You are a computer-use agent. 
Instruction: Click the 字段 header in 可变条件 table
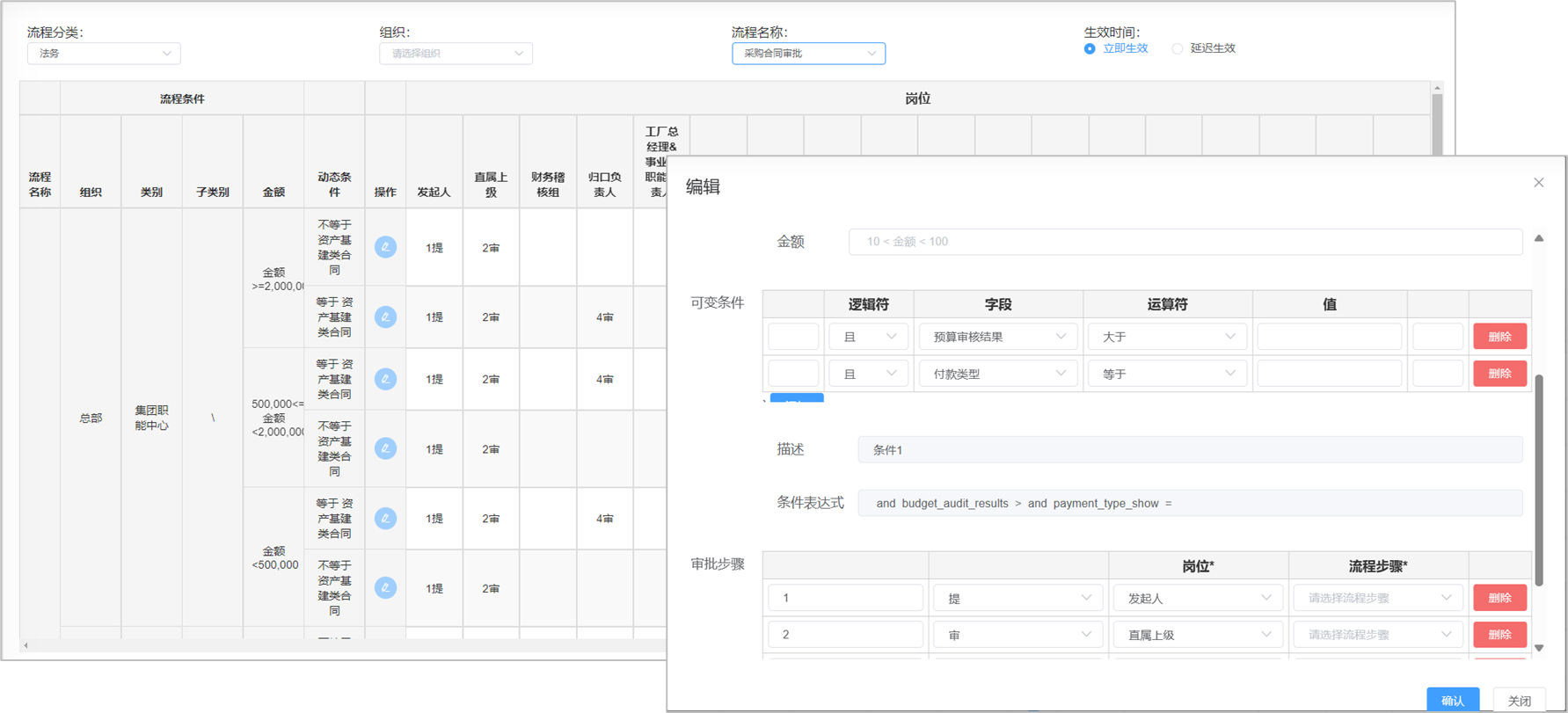pyautogui.click(x=998, y=304)
